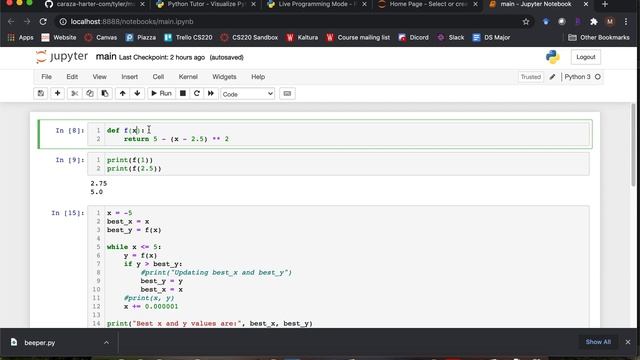This screenshot has height=360, width=640.
Task: Rename notebook by clicking main title
Action: 106,56
